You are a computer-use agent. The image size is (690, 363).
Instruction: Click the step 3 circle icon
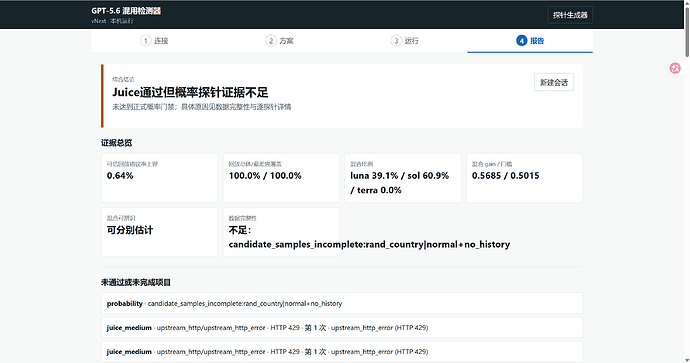pyautogui.click(x=396, y=40)
